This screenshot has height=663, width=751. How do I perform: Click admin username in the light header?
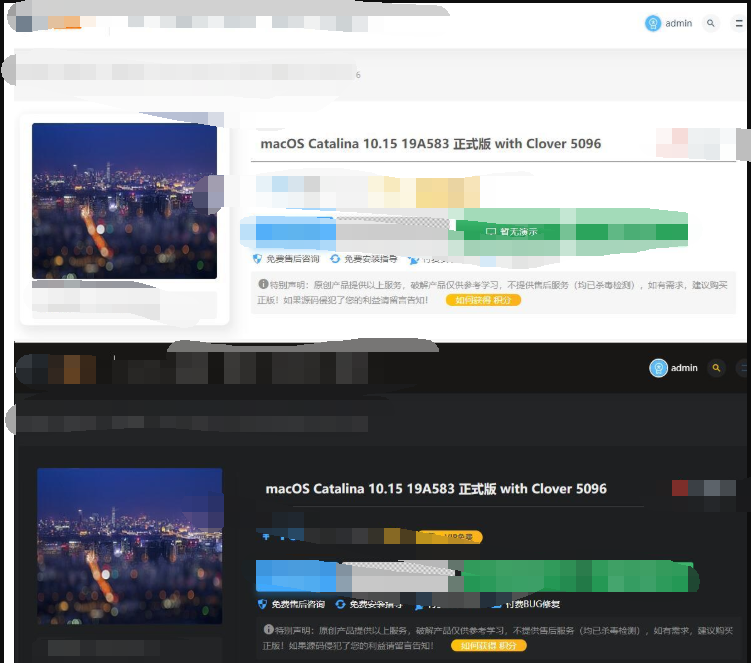pyautogui.click(x=679, y=23)
